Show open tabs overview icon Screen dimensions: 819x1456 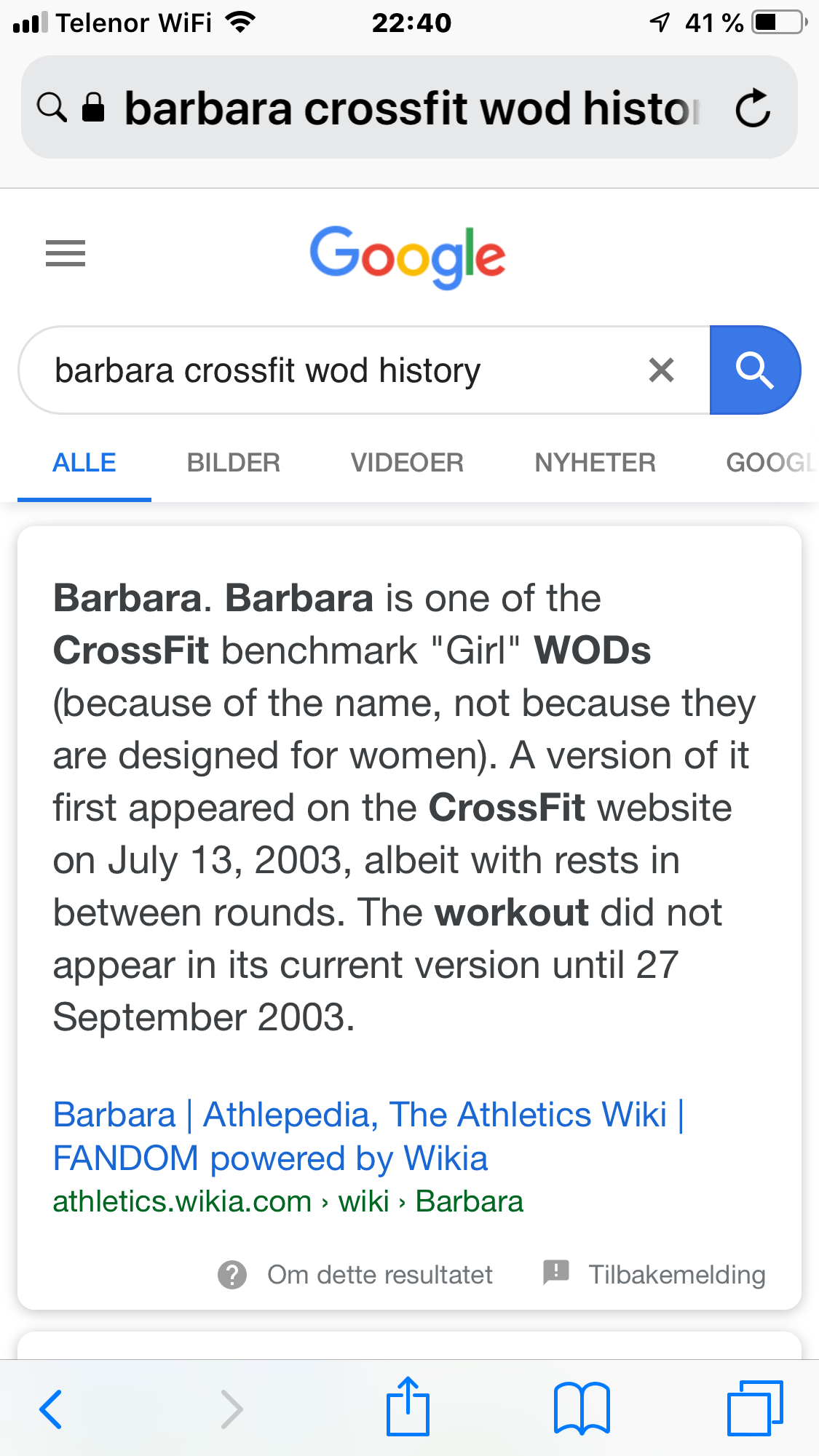(x=755, y=1408)
